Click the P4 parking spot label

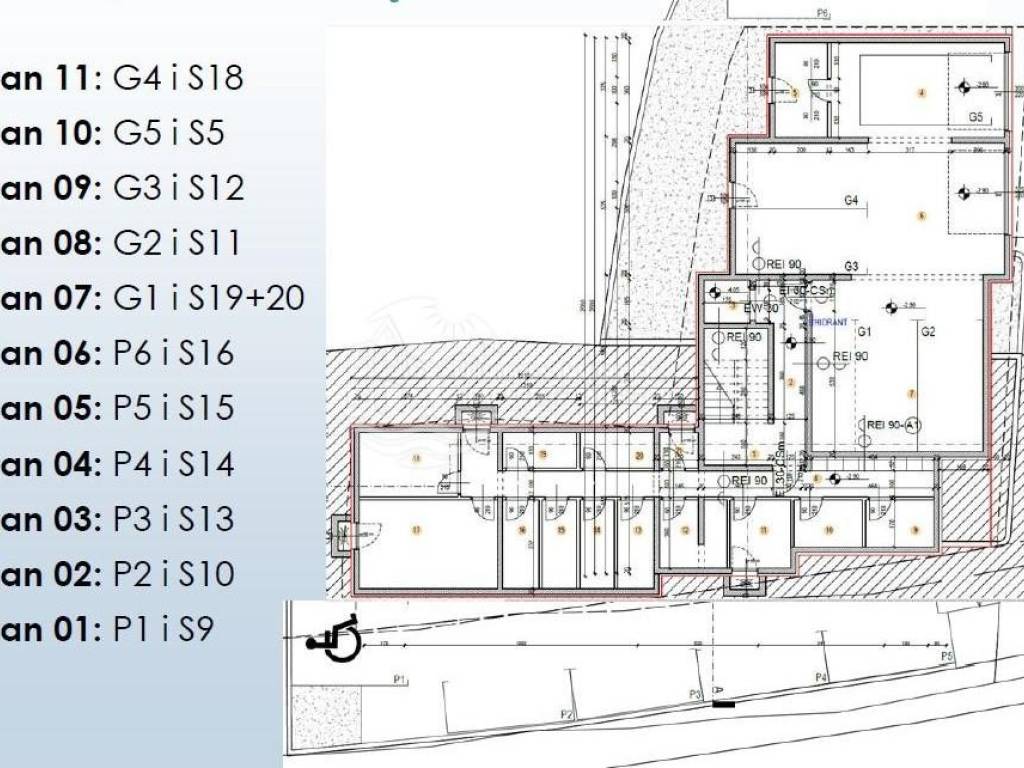click(x=821, y=678)
